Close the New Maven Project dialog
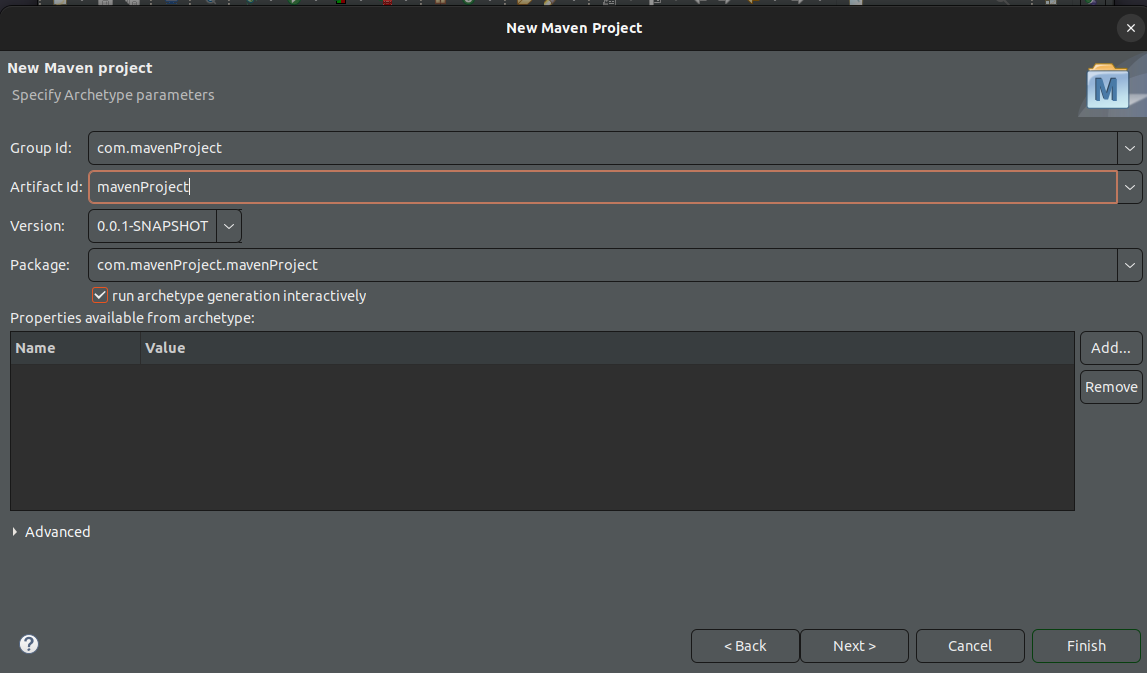Image resolution: width=1147 pixels, height=673 pixels. click(x=1130, y=28)
